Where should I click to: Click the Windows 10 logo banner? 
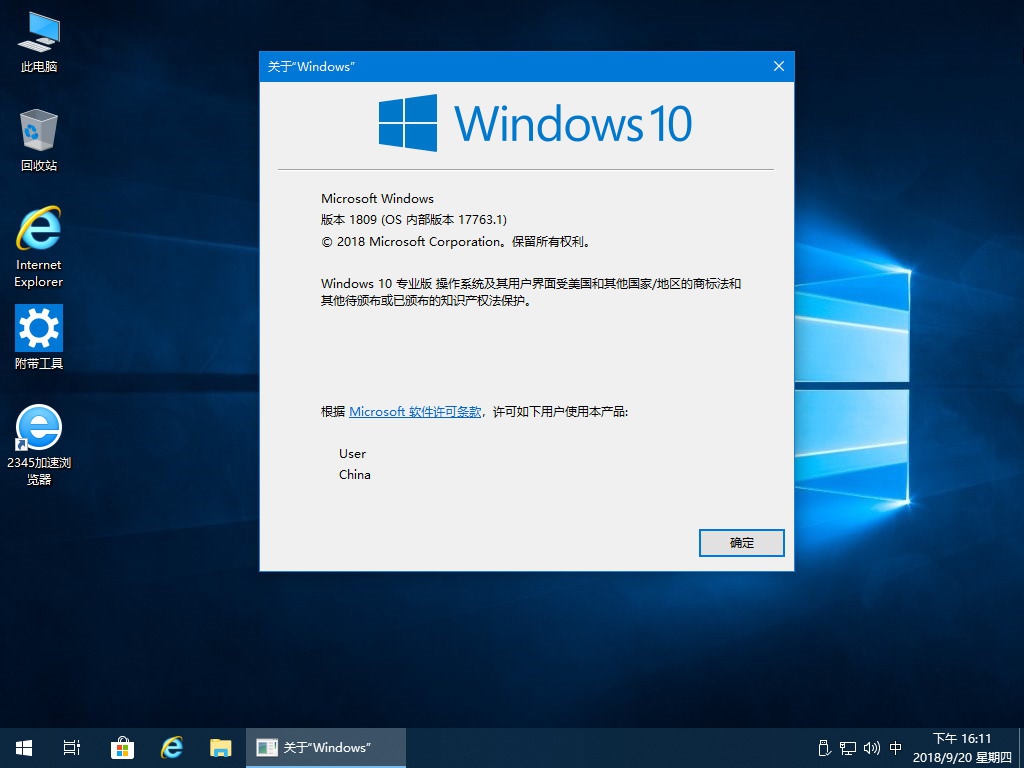coord(535,123)
